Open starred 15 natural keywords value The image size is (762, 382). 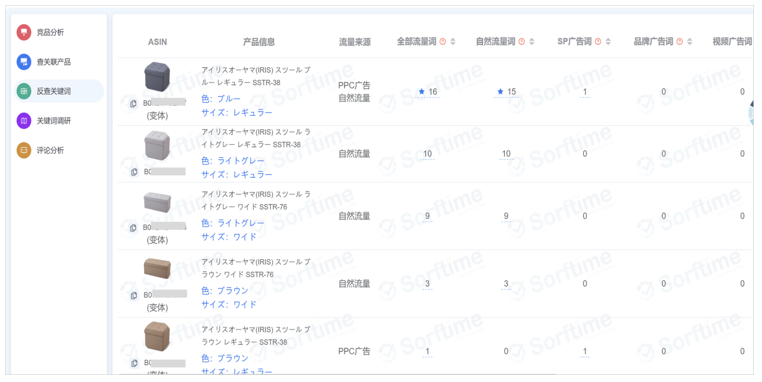tap(506, 92)
